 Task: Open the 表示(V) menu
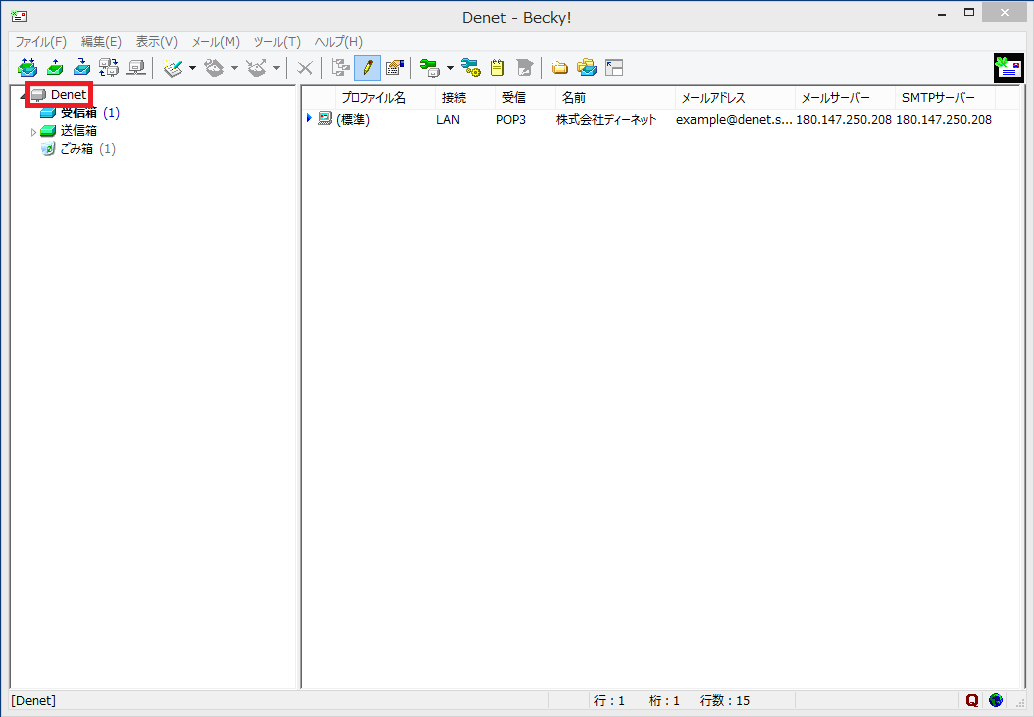pyautogui.click(x=156, y=42)
